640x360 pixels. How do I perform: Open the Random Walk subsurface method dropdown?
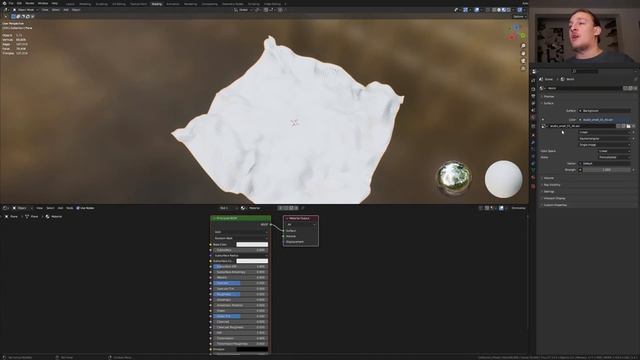pyautogui.click(x=240, y=238)
